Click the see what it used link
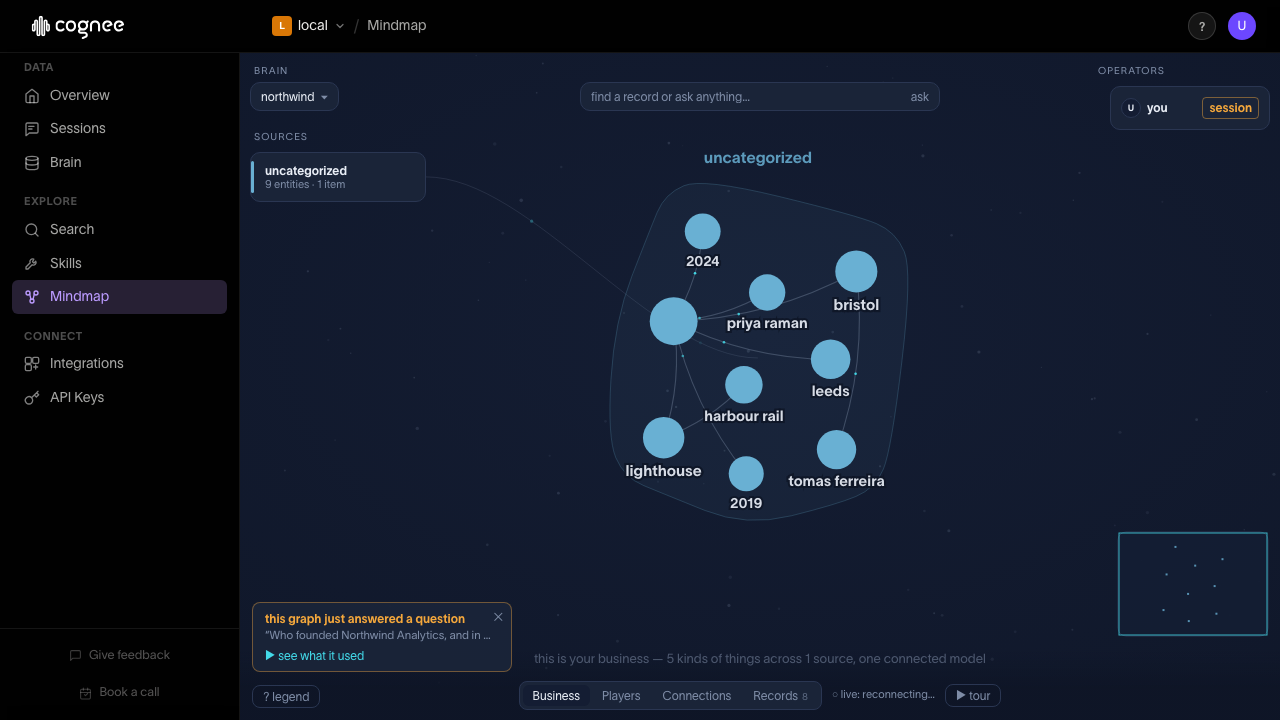Viewport: 1280px width, 720px height. point(314,656)
